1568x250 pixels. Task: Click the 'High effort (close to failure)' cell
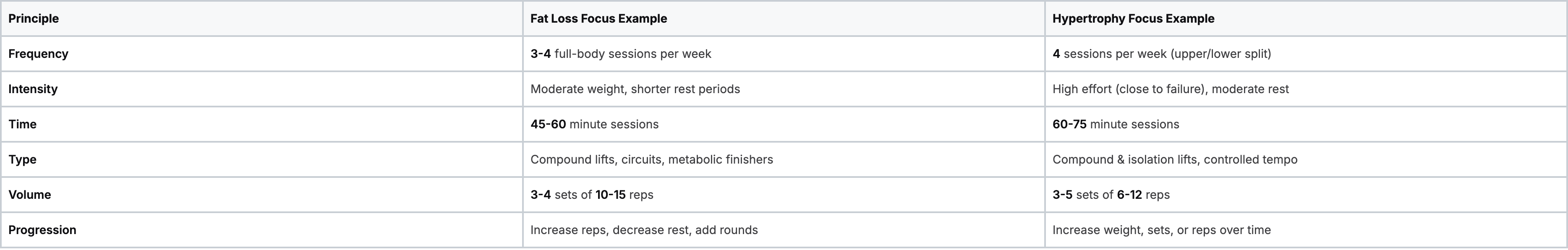(x=1170, y=89)
